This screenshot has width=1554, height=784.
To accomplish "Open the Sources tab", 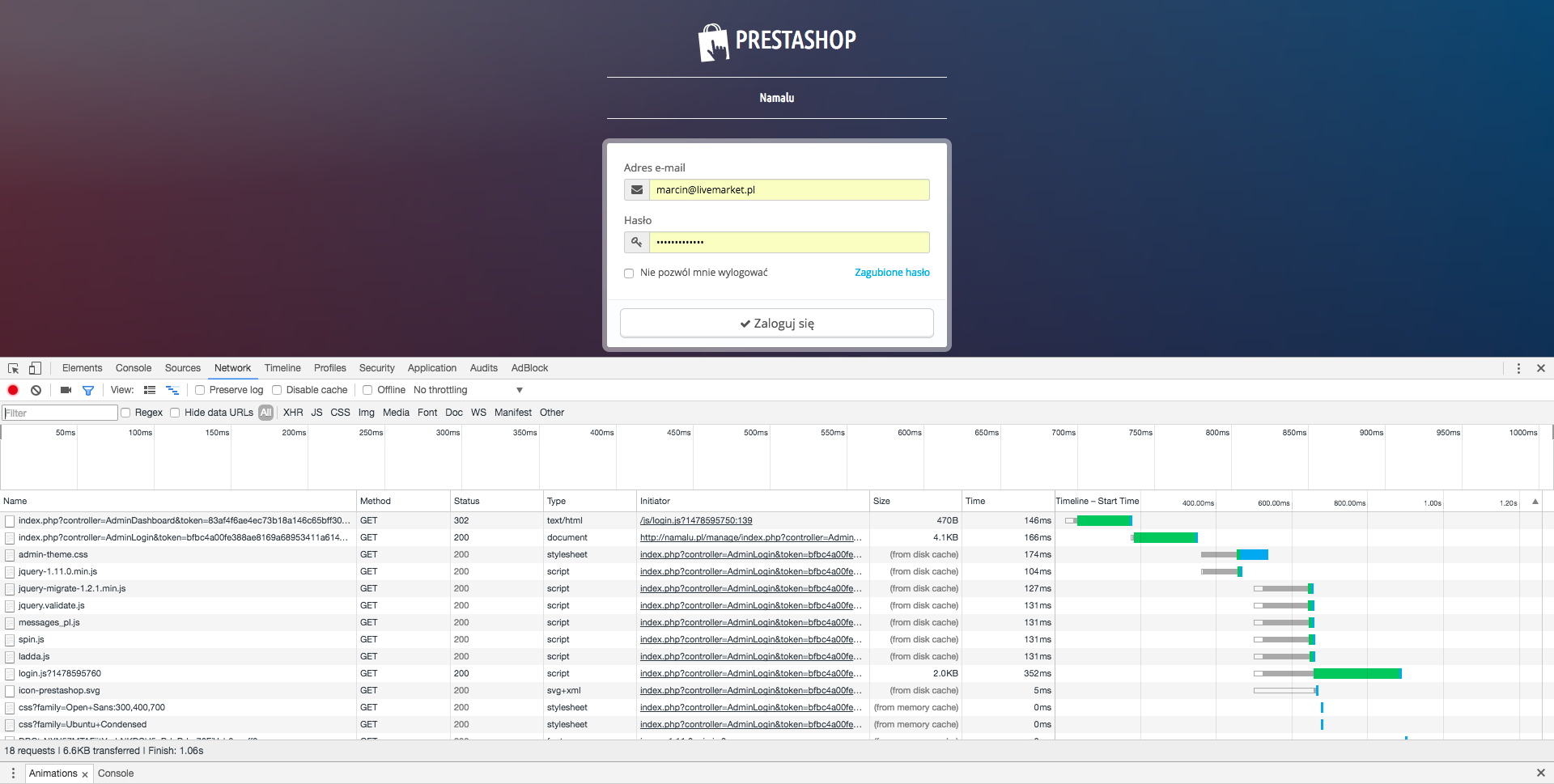I will pos(183,368).
